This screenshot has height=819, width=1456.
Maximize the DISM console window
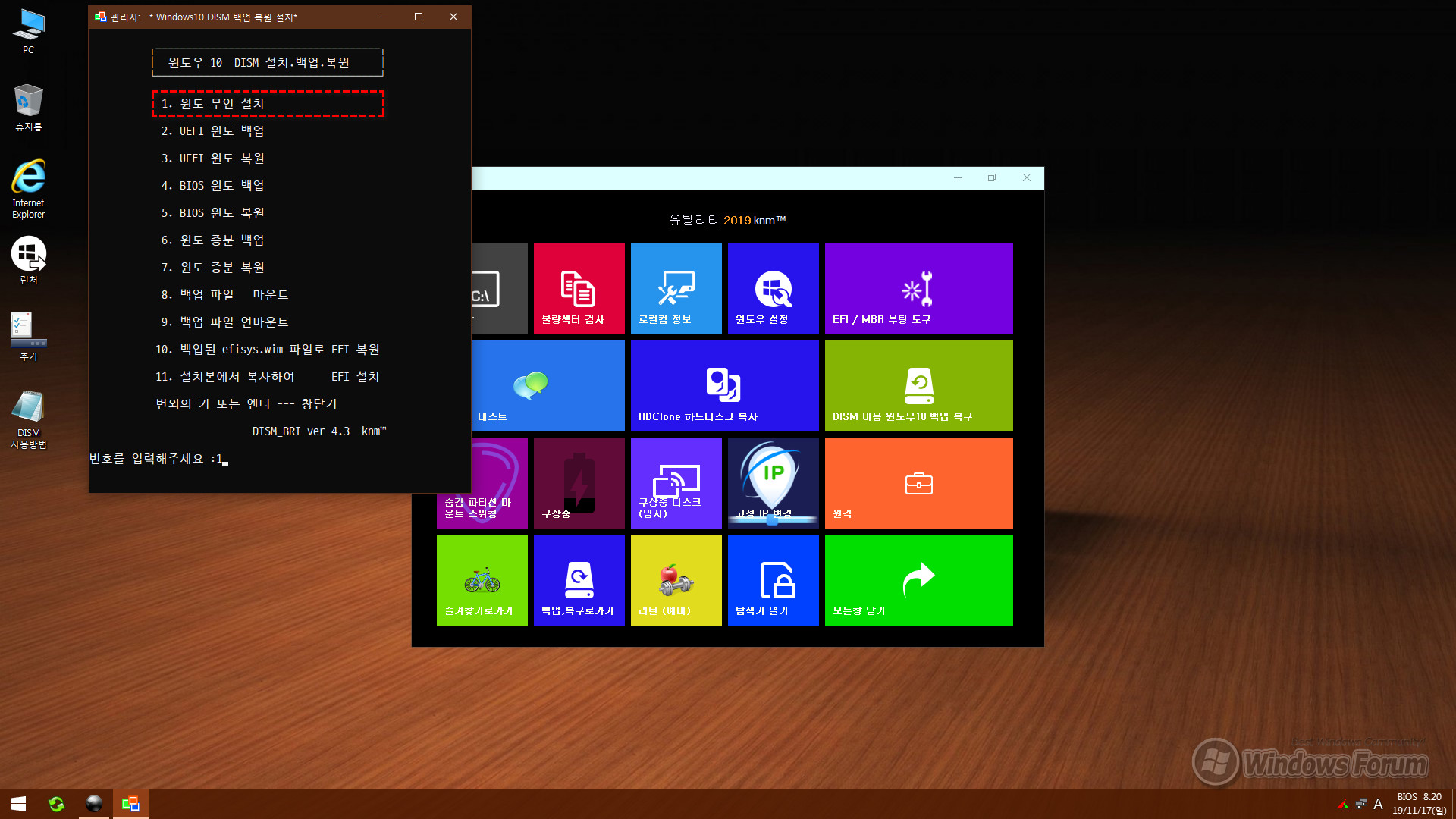[x=419, y=17]
